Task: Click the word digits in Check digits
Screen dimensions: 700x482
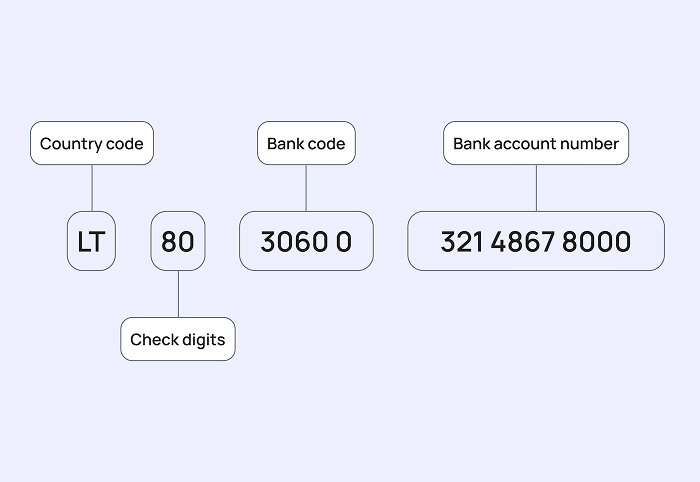Action: (x=204, y=340)
